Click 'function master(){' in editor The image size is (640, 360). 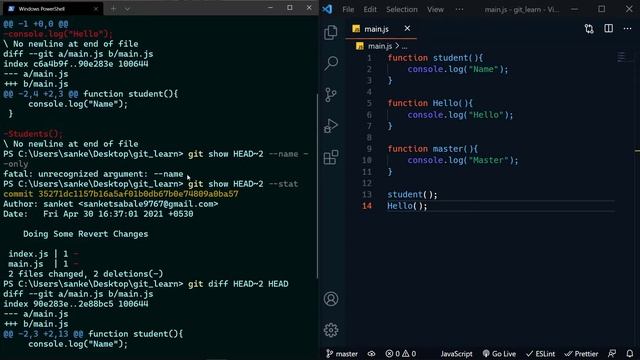pyautogui.click(x=433, y=149)
